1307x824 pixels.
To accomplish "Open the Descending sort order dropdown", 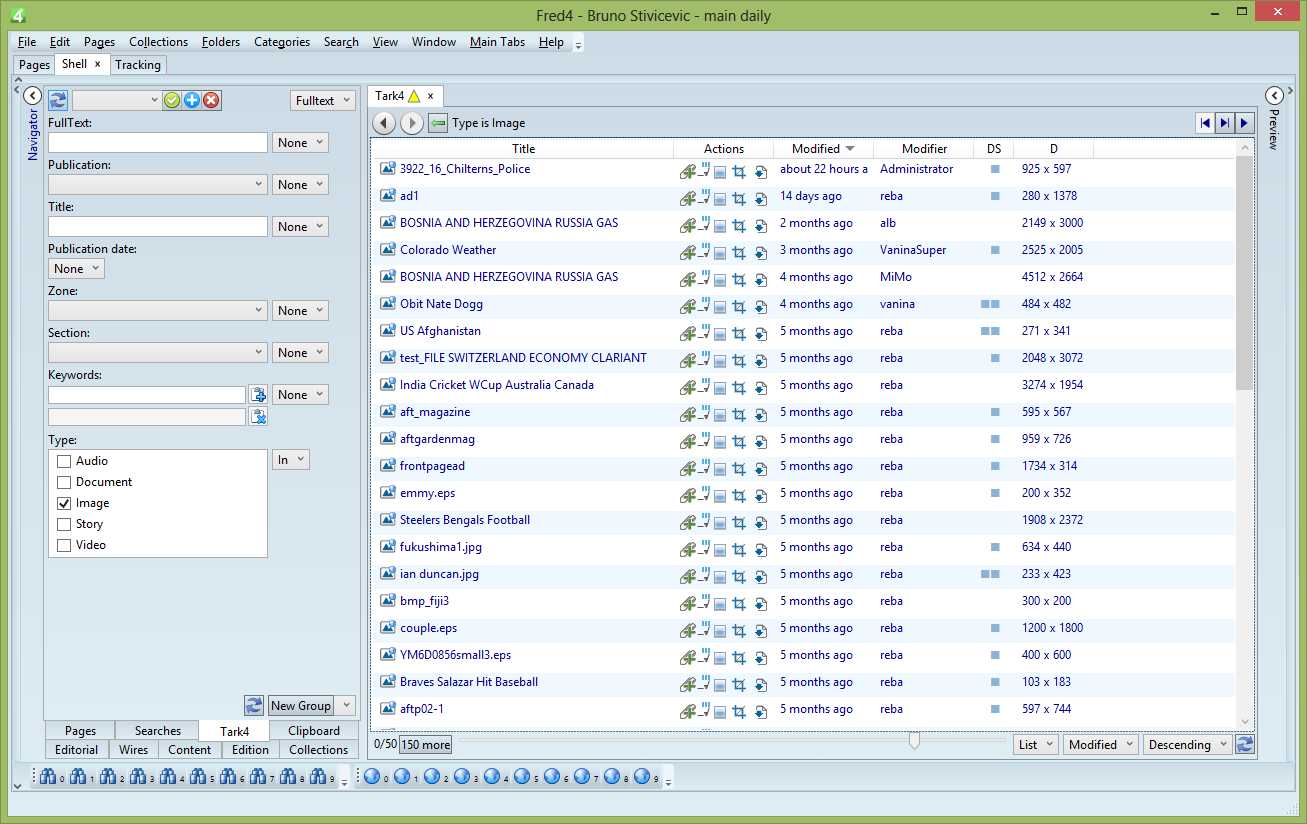I will 1187,744.
